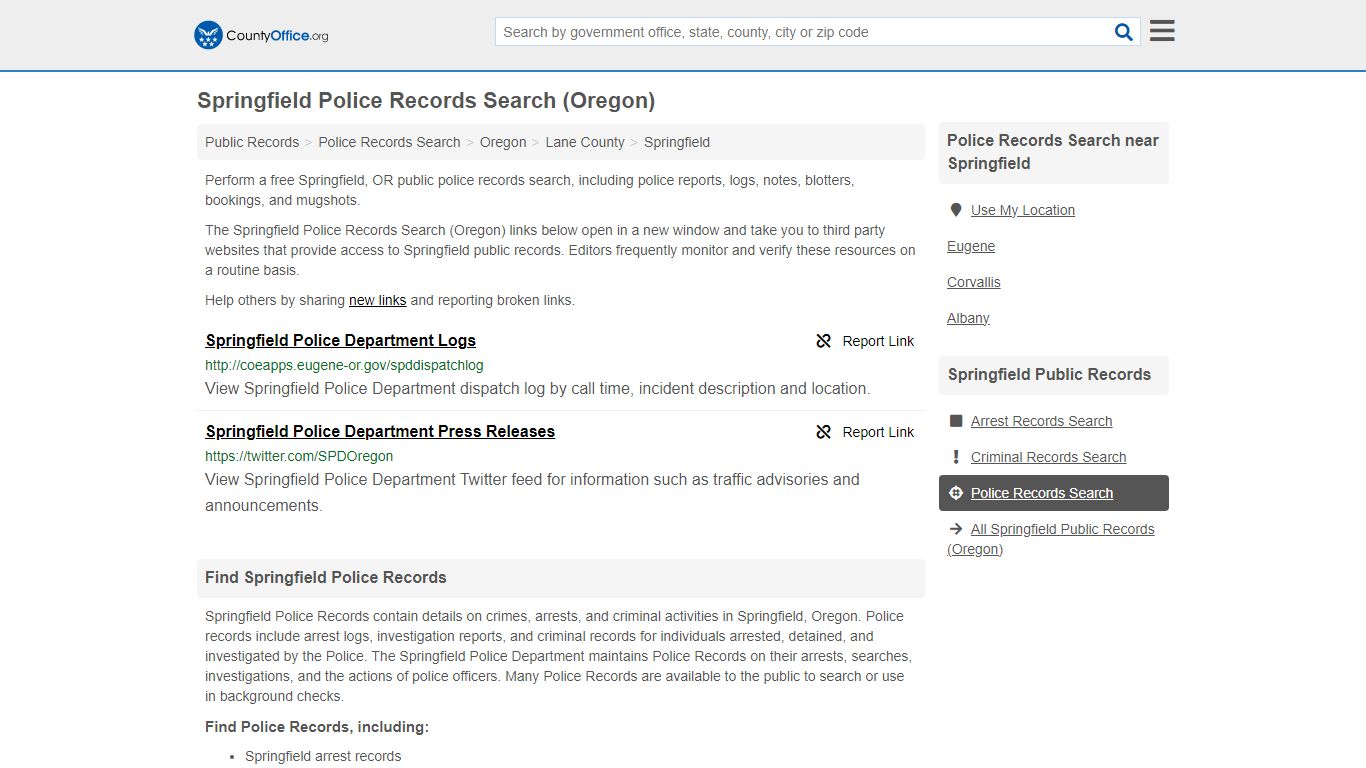This screenshot has width=1366, height=768.
Task: Report Link for Press Releases
Action: click(865, 432)
